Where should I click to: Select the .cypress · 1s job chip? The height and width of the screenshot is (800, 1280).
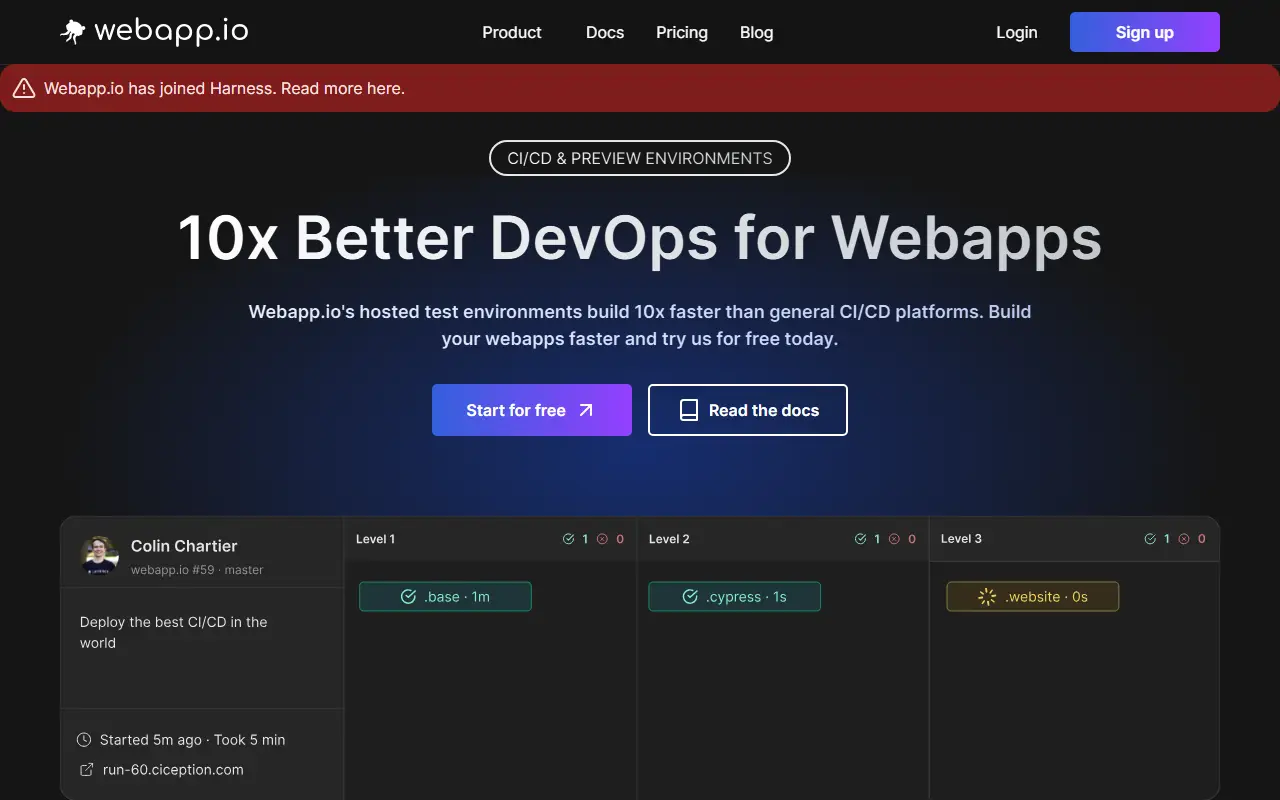(735, 597)
